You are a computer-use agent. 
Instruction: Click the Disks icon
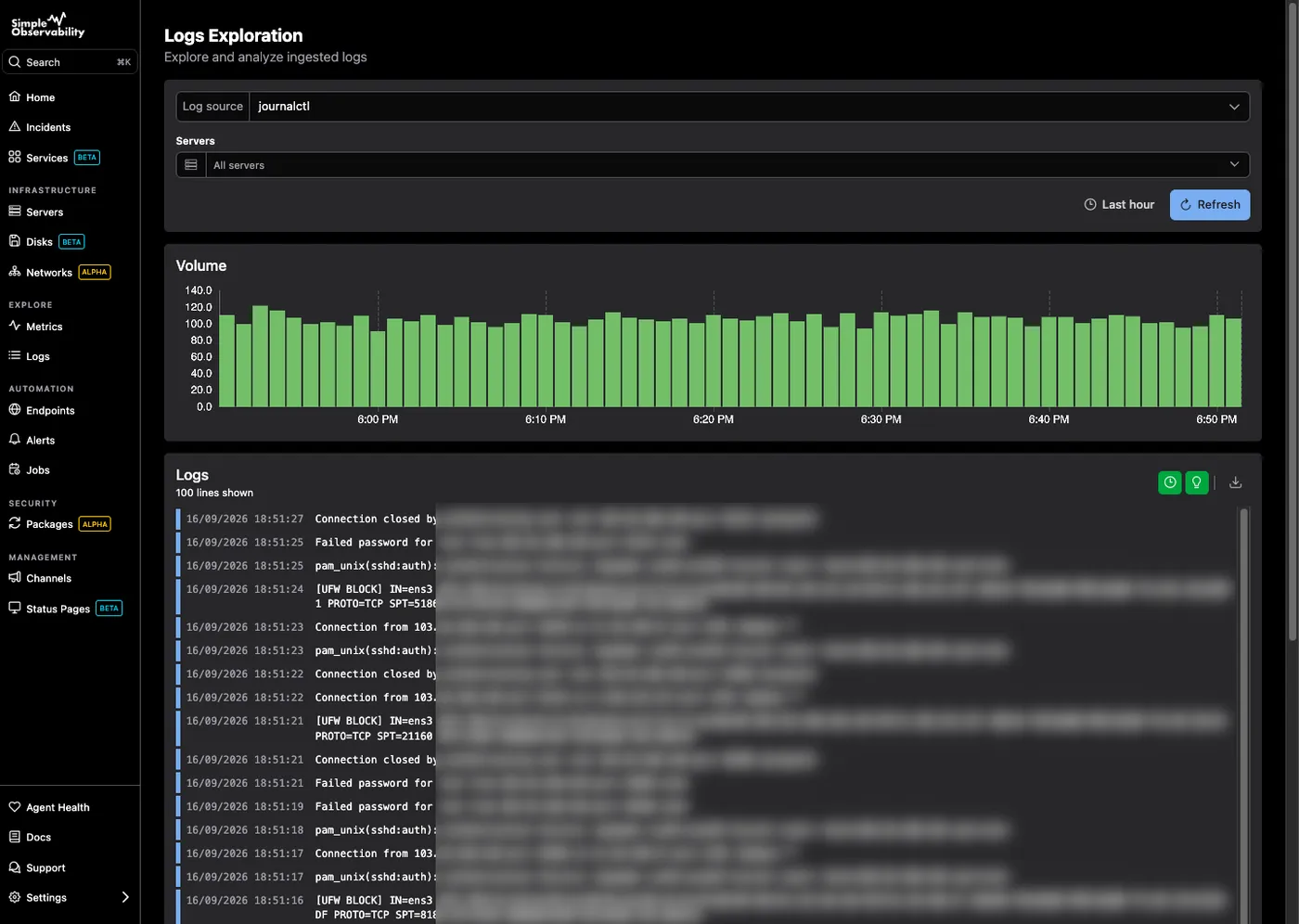click(15, 241)
